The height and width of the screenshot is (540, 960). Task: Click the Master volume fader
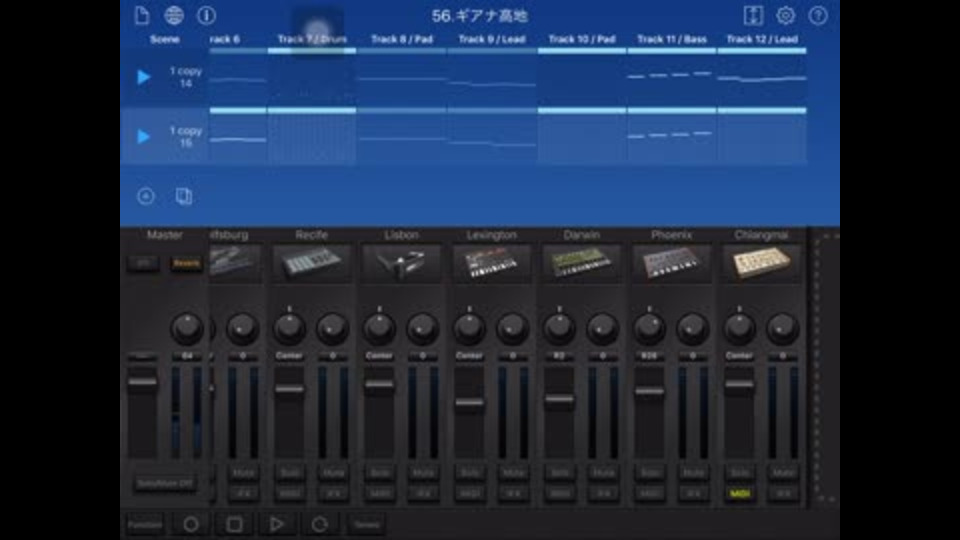(142, 382)
